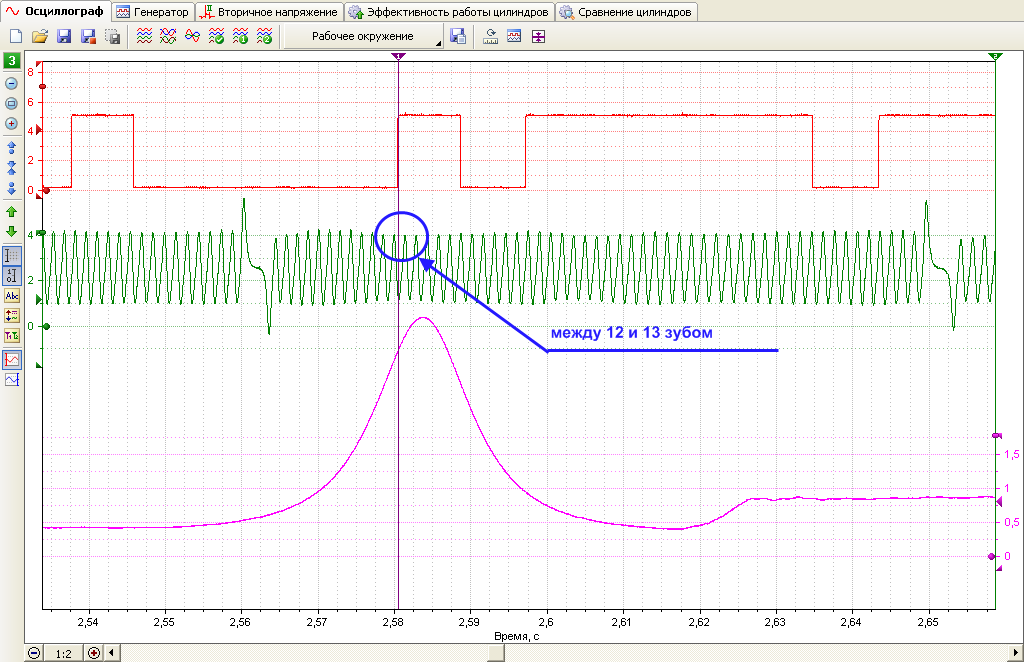Switch to the Генератор tab
The width and height of the screenshot is (1024, 662).
pos(153,12)
